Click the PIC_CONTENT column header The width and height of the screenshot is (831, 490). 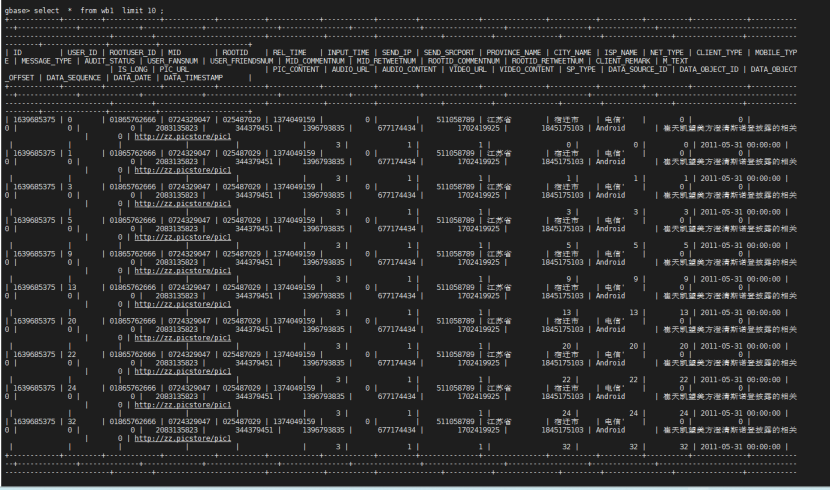[x=296, y=69]
